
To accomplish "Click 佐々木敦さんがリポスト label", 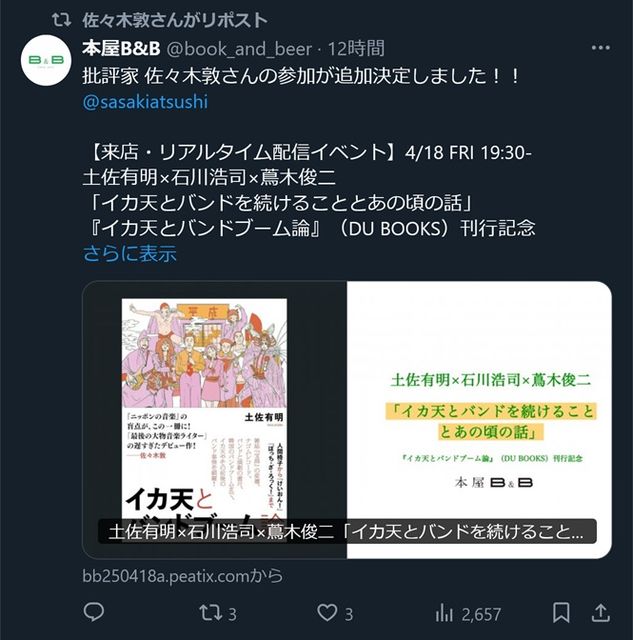I will (175, 20).
